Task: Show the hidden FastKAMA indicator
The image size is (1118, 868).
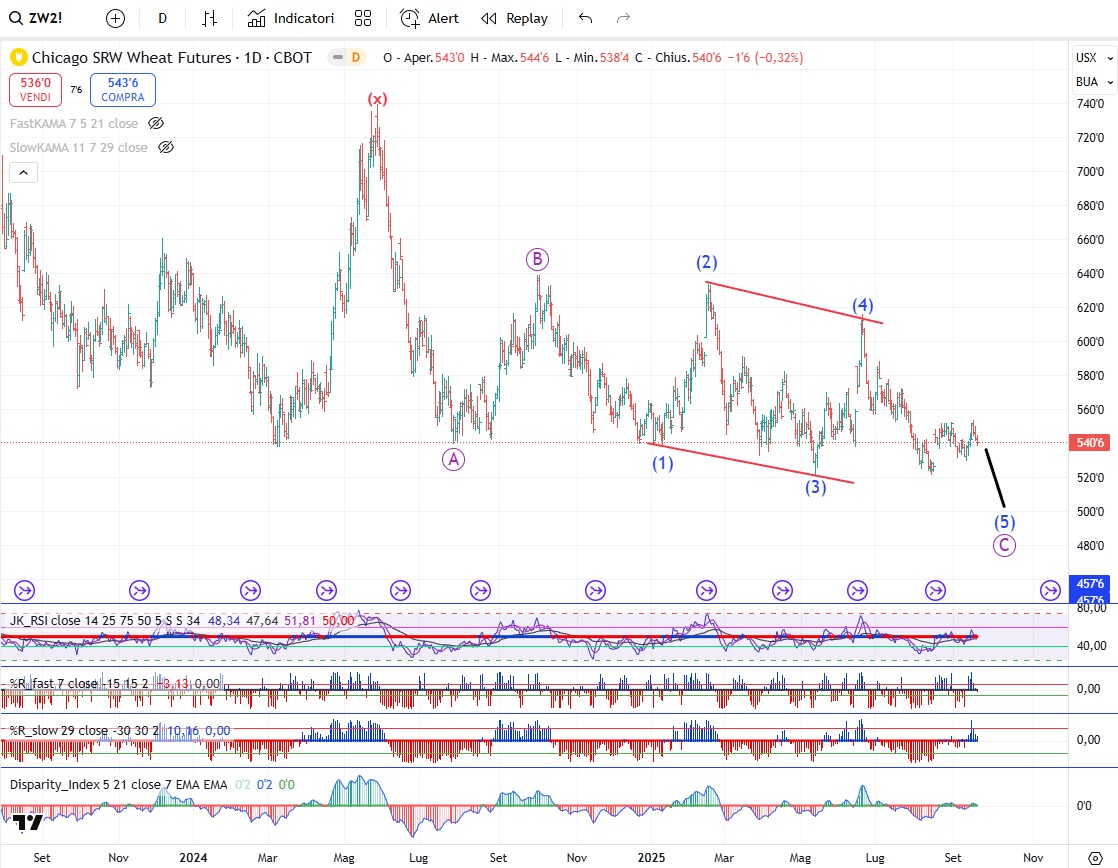Action: [156, 123]
